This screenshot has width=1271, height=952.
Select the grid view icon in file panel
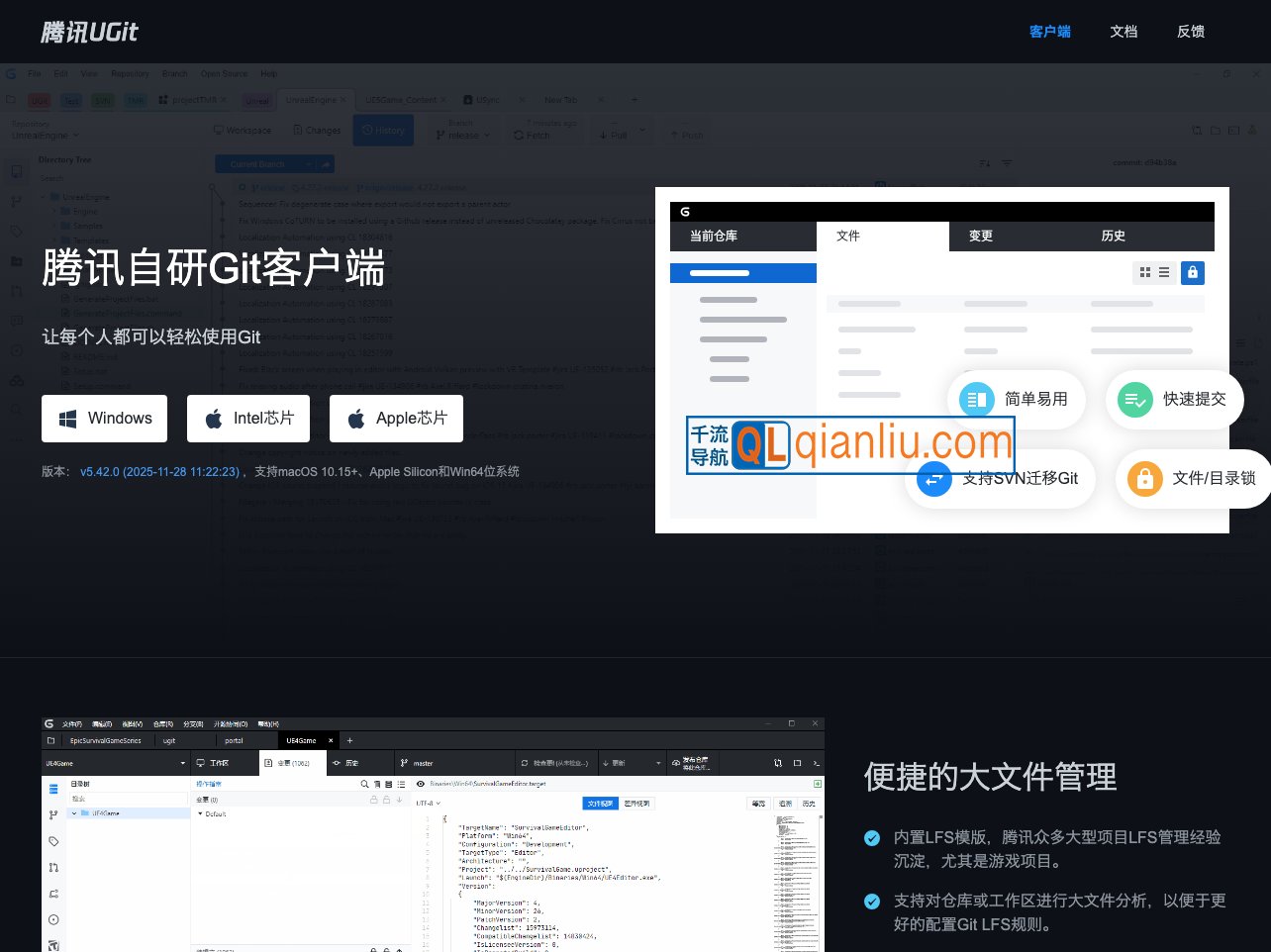(x=1144, y=272)
